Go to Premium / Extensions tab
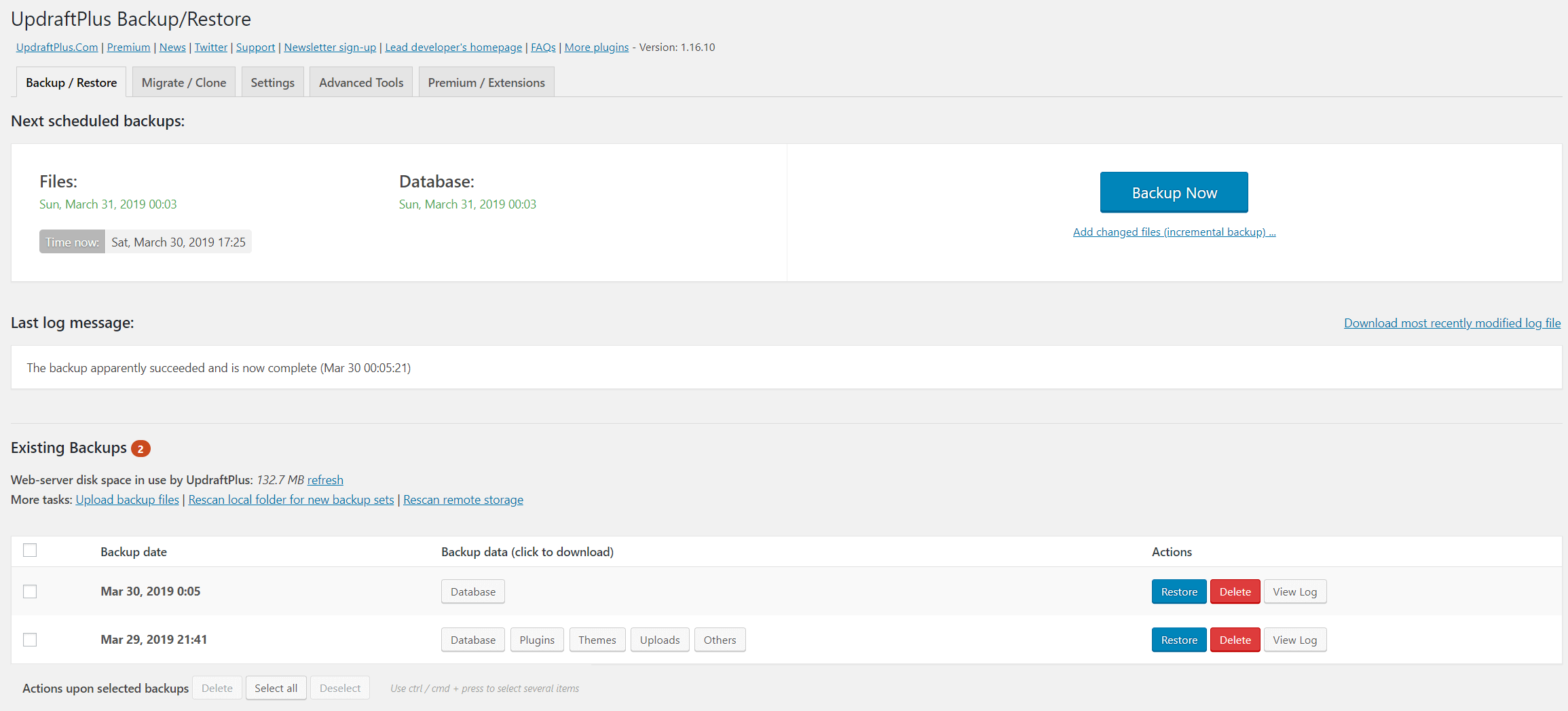Image resolution: width=1568 pixels, height=711 pixels. tap(486, 83)
